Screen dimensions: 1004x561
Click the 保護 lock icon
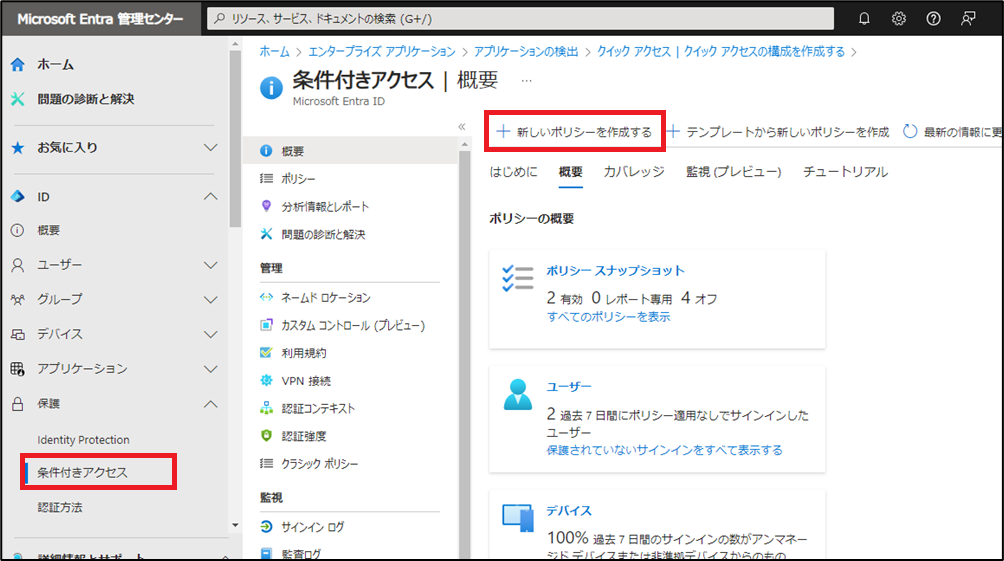(18, 403)
